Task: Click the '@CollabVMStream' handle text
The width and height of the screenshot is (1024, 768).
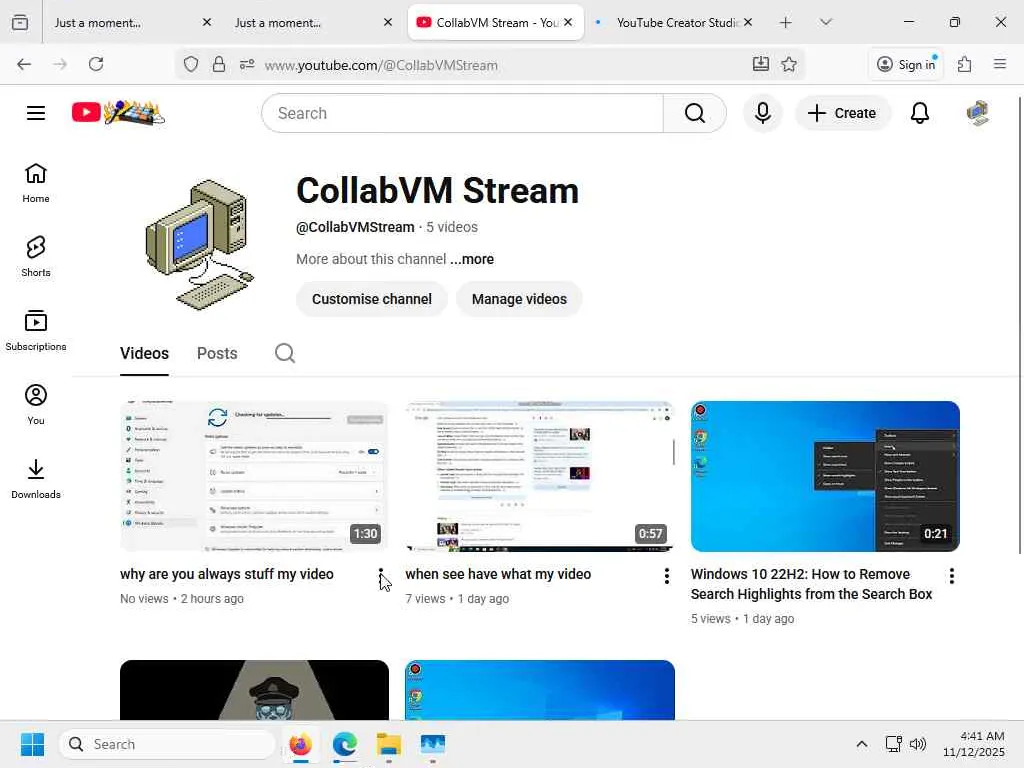Action: (x=355, y=227)
